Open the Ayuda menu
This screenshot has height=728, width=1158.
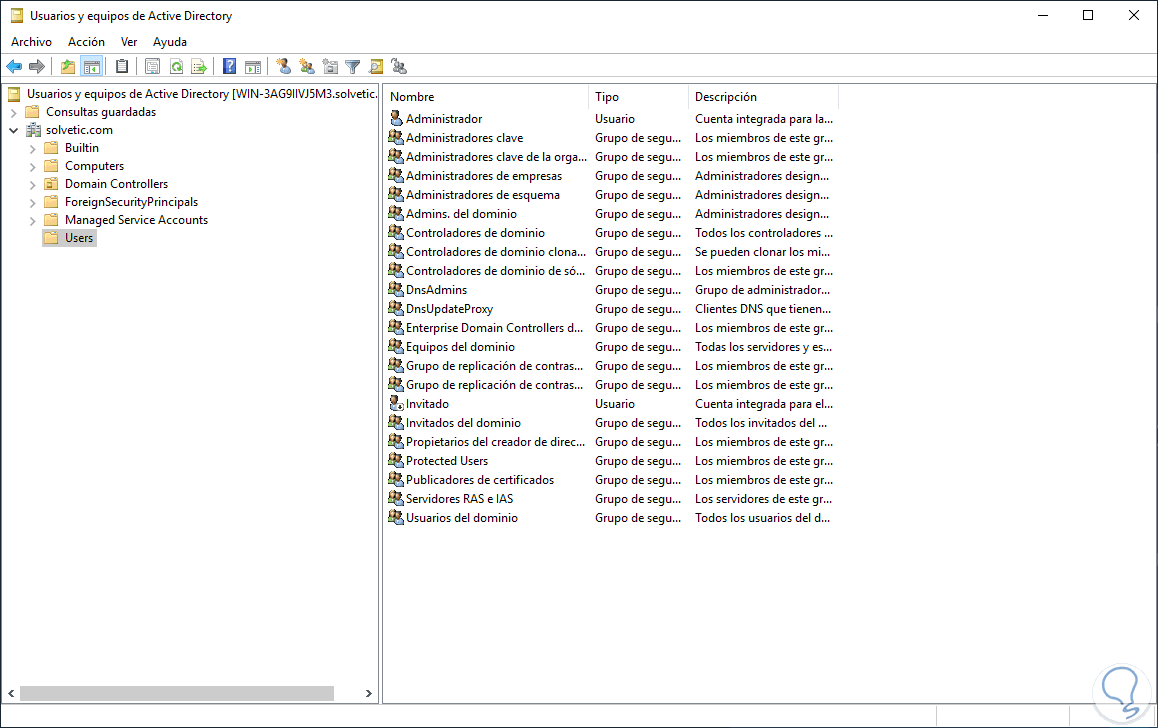170,42
